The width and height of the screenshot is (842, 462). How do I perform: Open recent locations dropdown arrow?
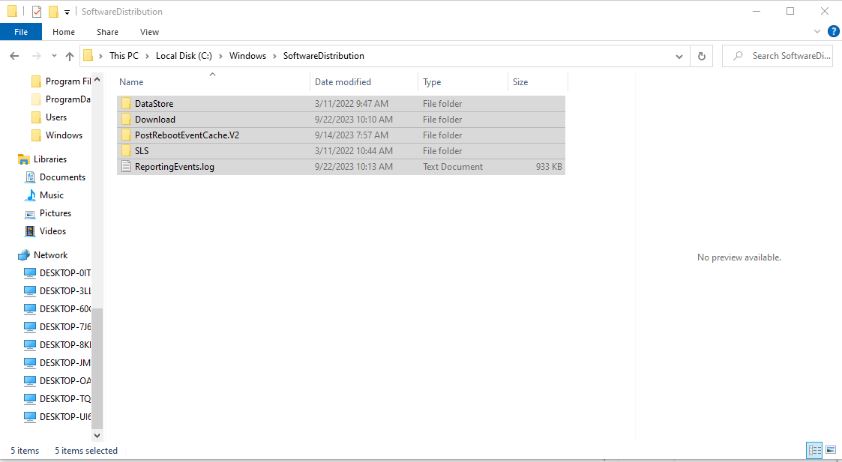click(x=54, y=56)
